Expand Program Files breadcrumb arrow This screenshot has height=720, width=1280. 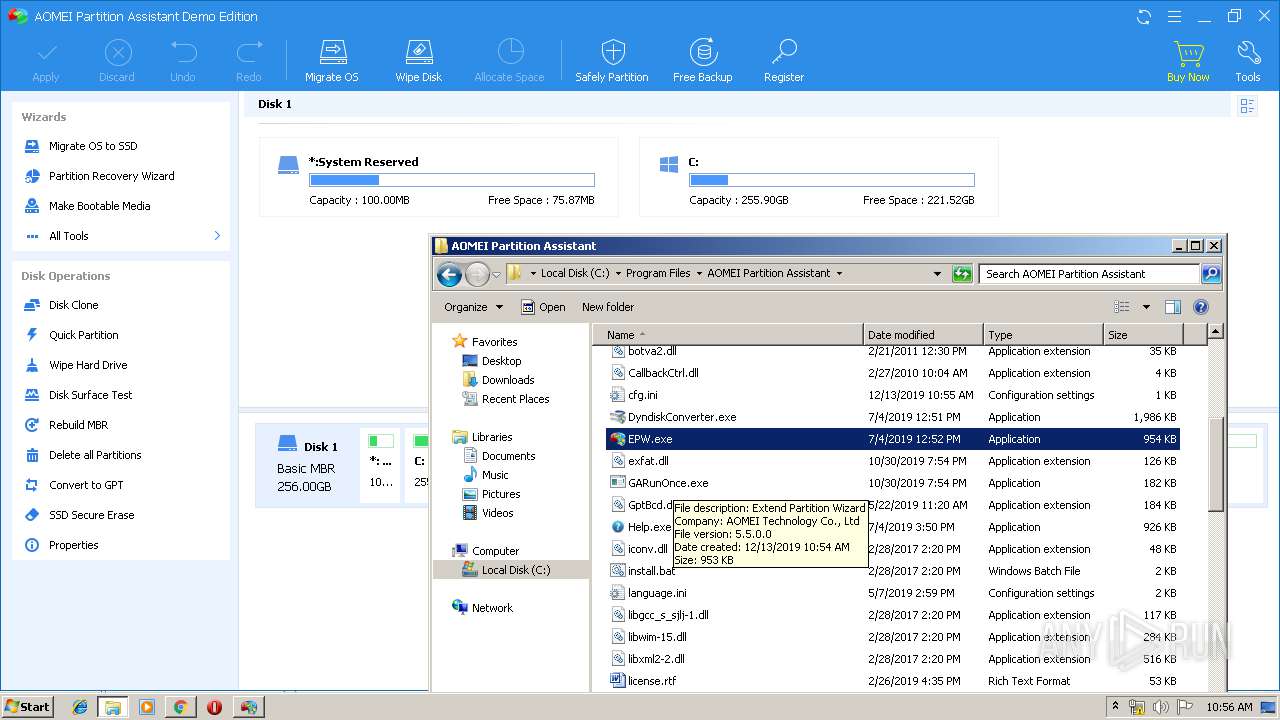click(698, 273)
